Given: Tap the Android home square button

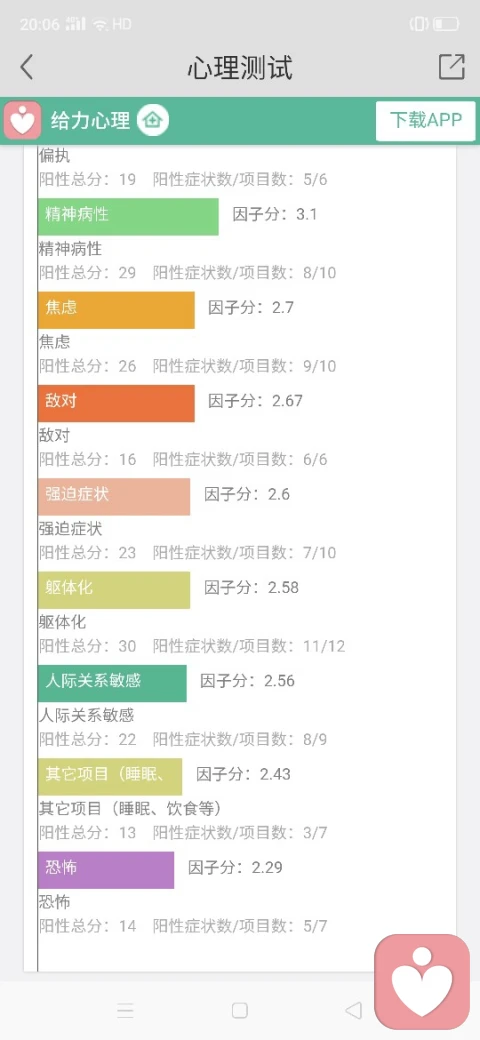Looking at the screenshot, I should (x=239, y=1011).
